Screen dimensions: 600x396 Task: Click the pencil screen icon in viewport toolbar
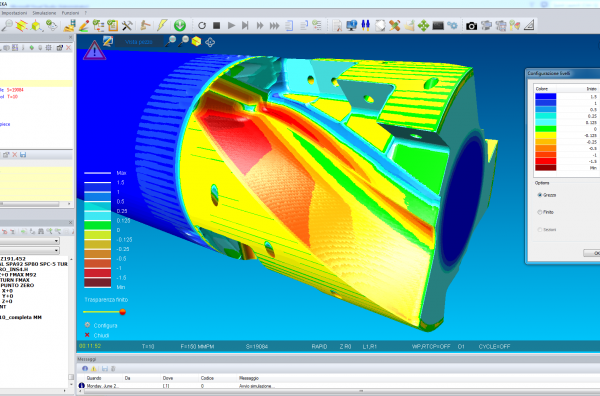coord(108,41)
